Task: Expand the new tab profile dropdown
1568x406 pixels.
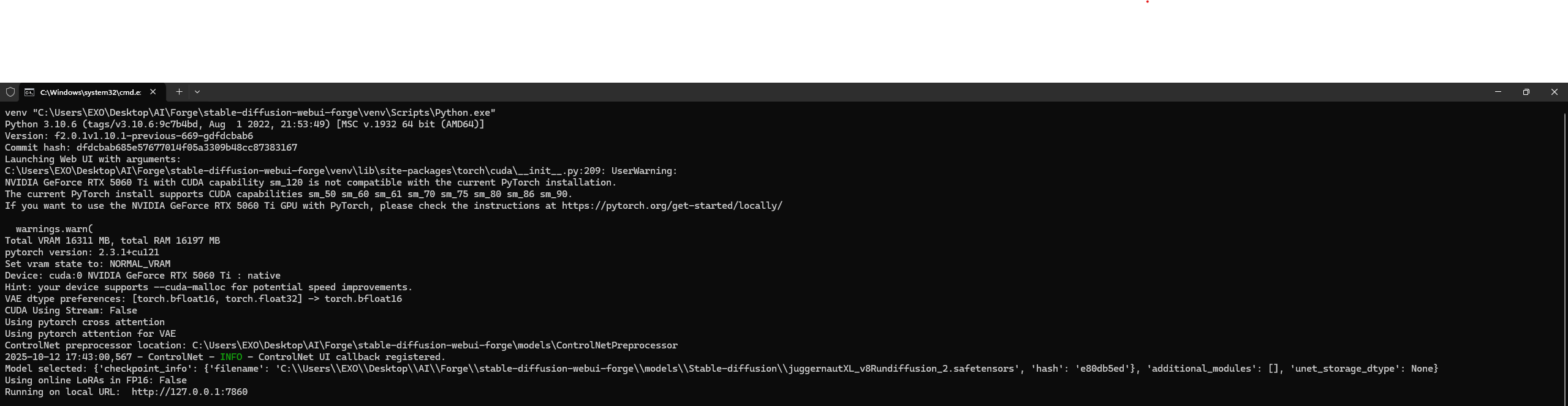Action: click(197, 92)
